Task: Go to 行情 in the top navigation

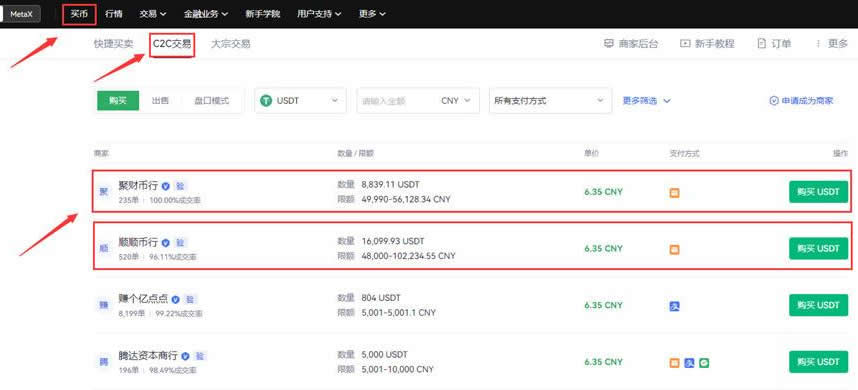Action: click(x=113, y=14)
